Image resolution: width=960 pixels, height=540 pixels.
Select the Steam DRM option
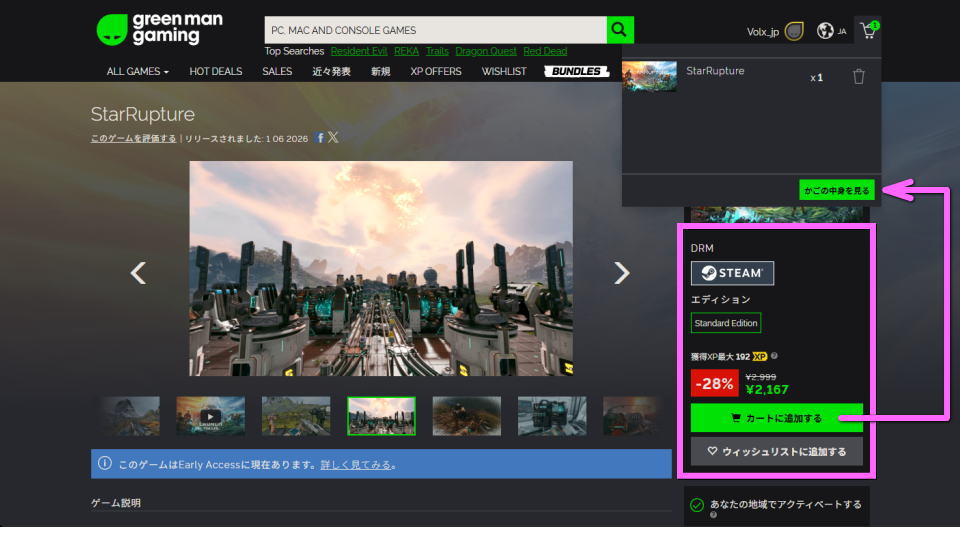(x=732, y=273)
